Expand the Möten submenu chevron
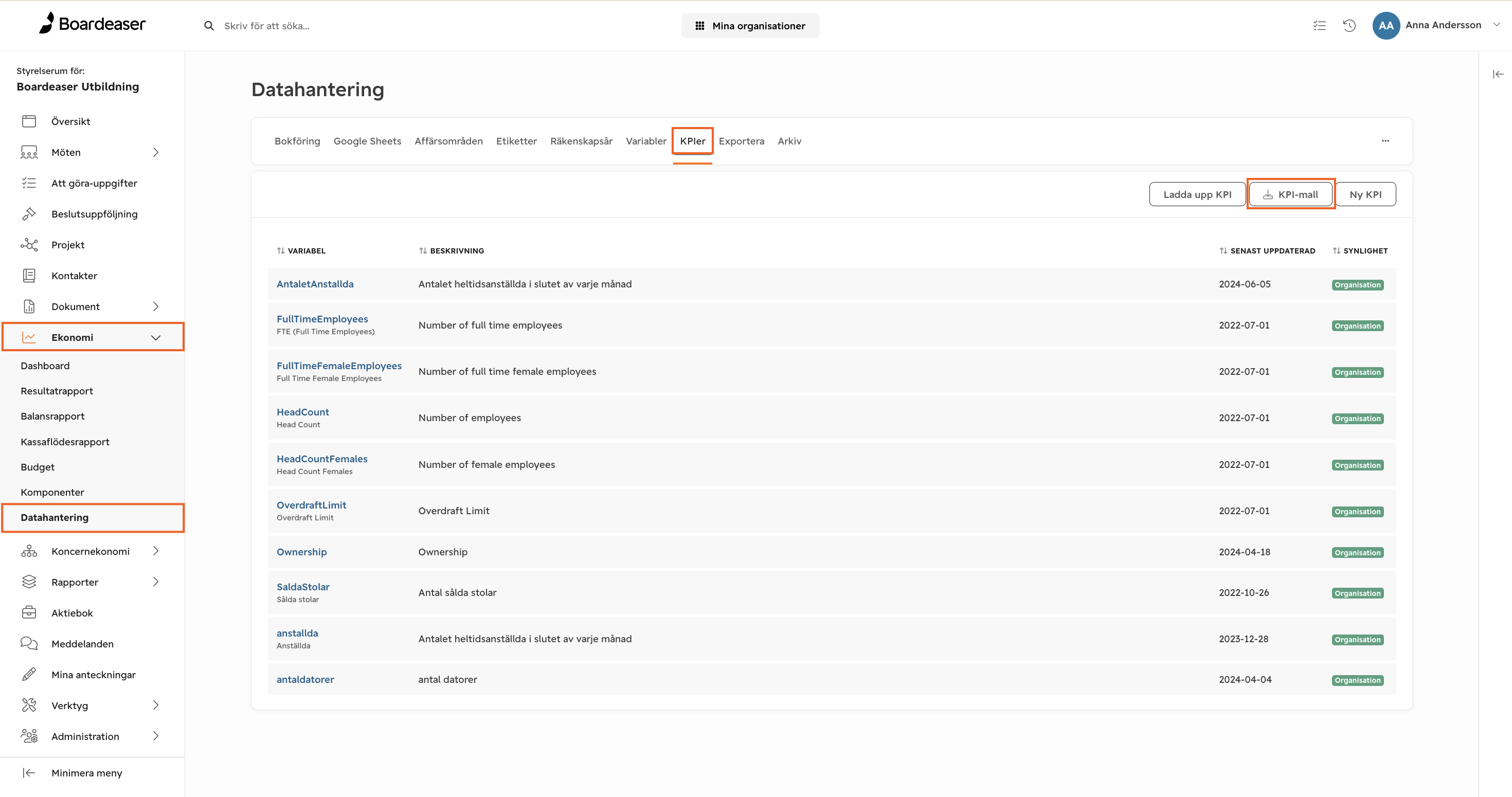 [x=155, y=153]
